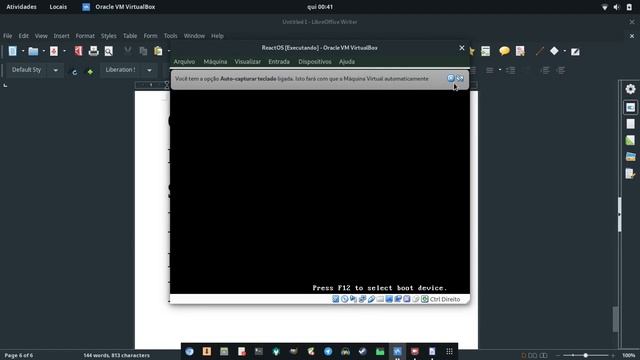640x360 pixels.
Task: Select the Insert Line tool icon
Action: (x=540, y=51)
